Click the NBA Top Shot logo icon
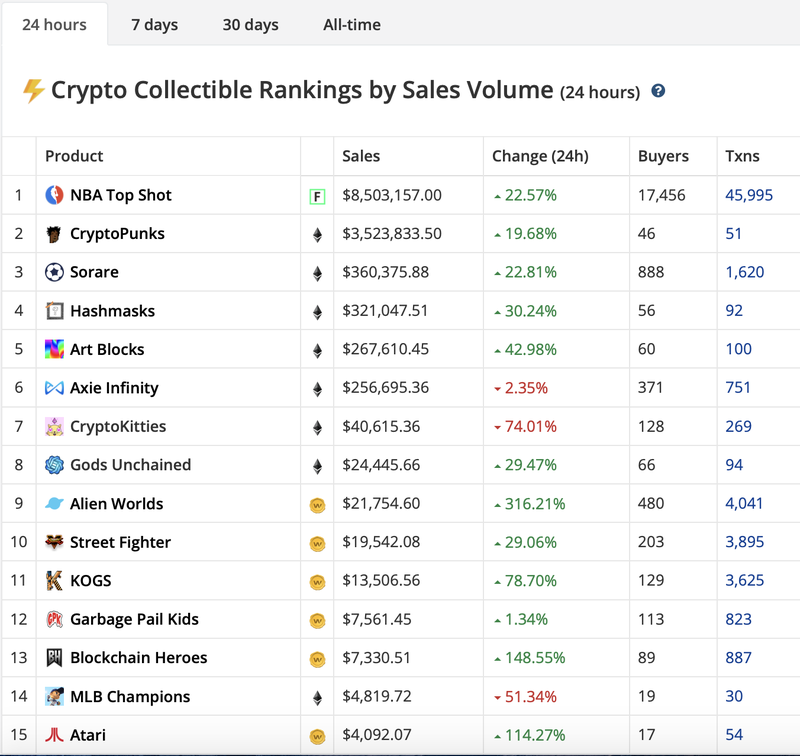Viewport: 800px width, 756px height. click(54, 195)
